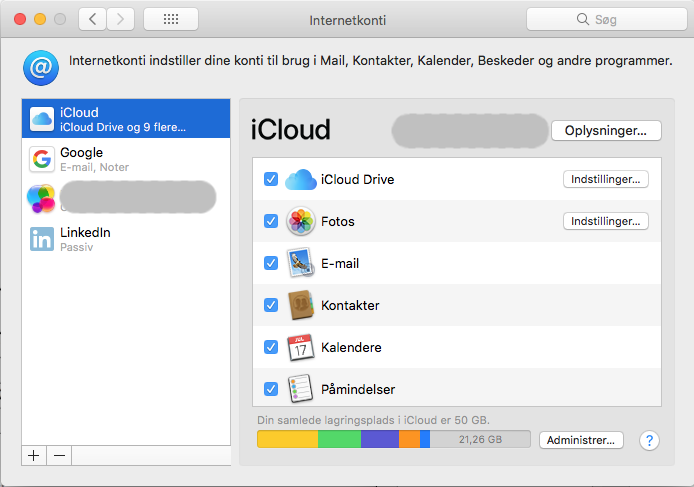Click the green storage bar segment

coord(339,439)
